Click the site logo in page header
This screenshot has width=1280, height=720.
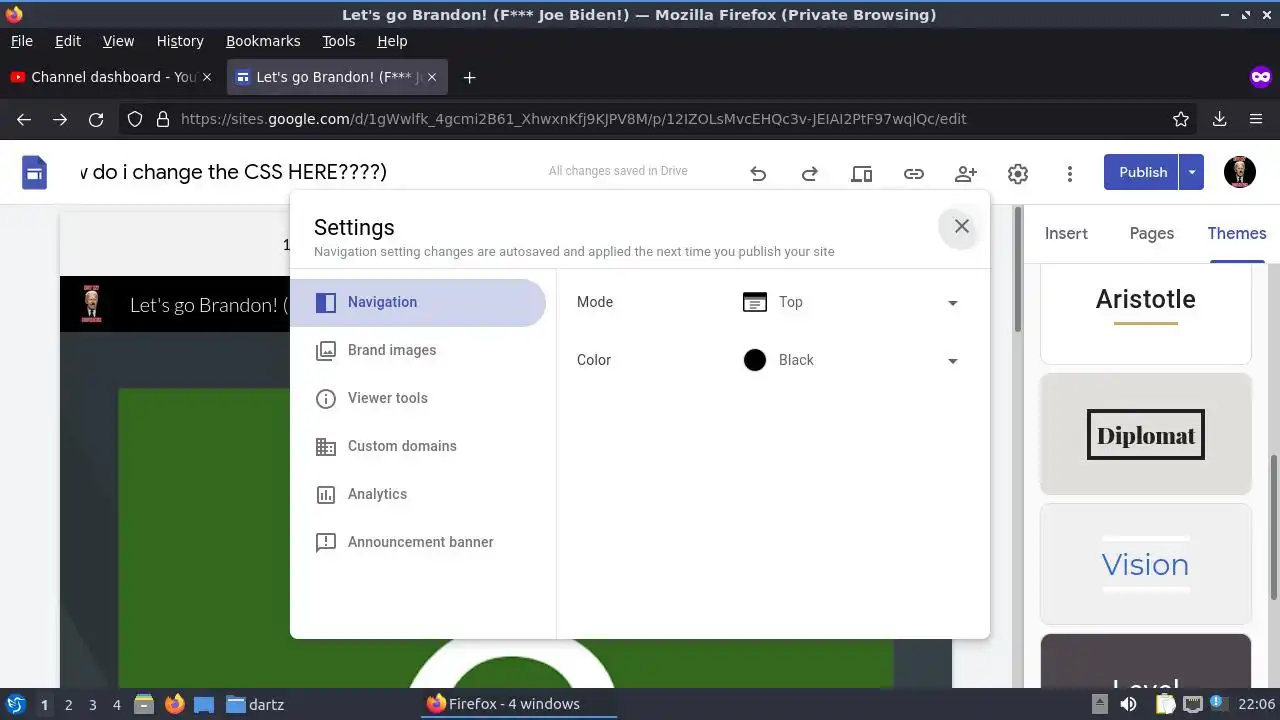[92, 304]
